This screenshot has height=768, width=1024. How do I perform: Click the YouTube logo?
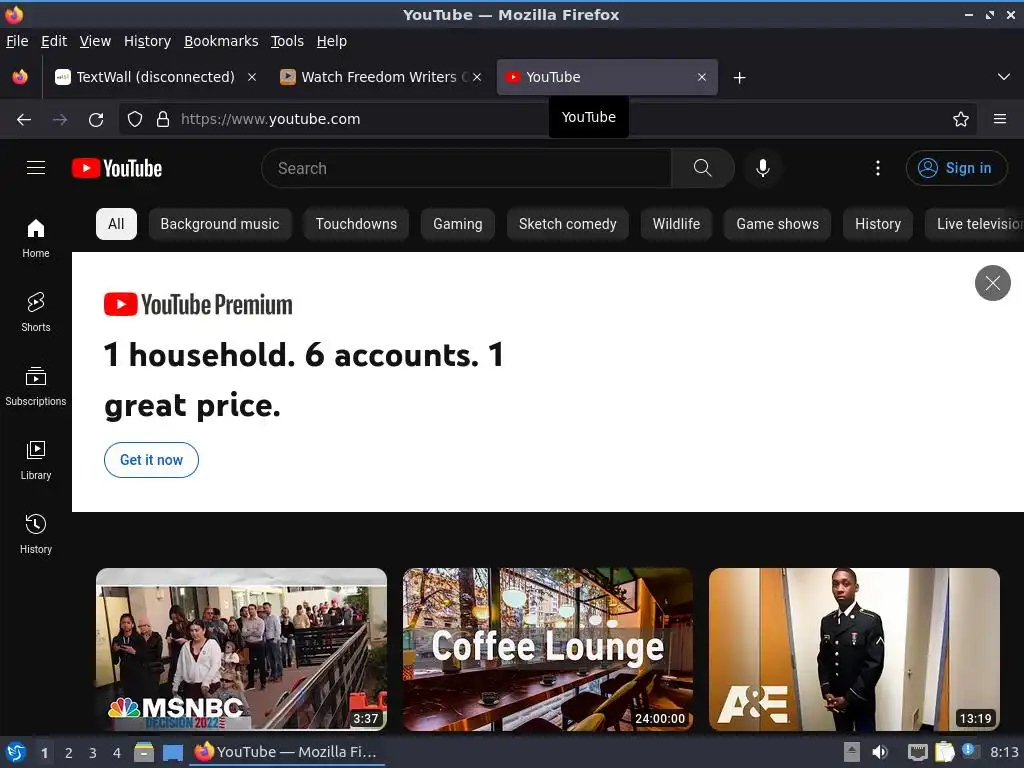[117, 168]
